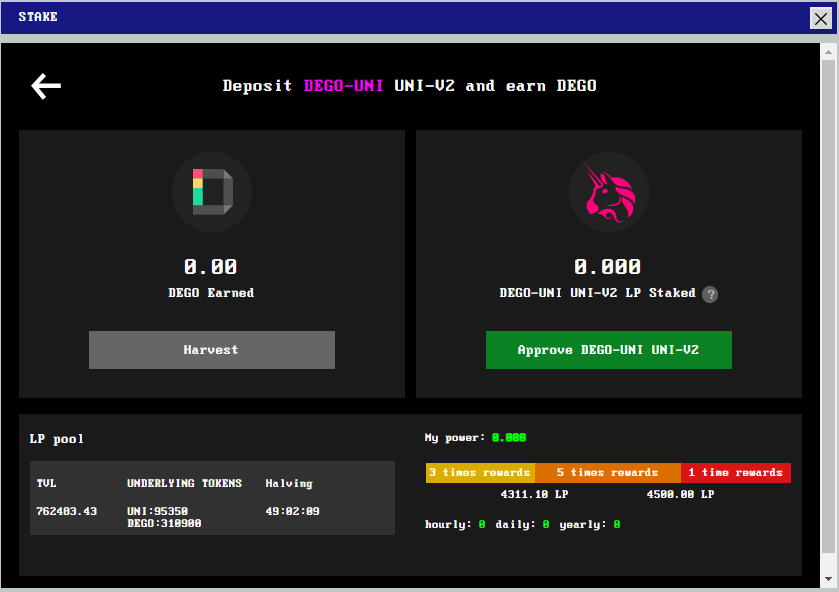Select the 1 time rewards red segment
This screenshot has width=839, height=592.
pos(736,473)
